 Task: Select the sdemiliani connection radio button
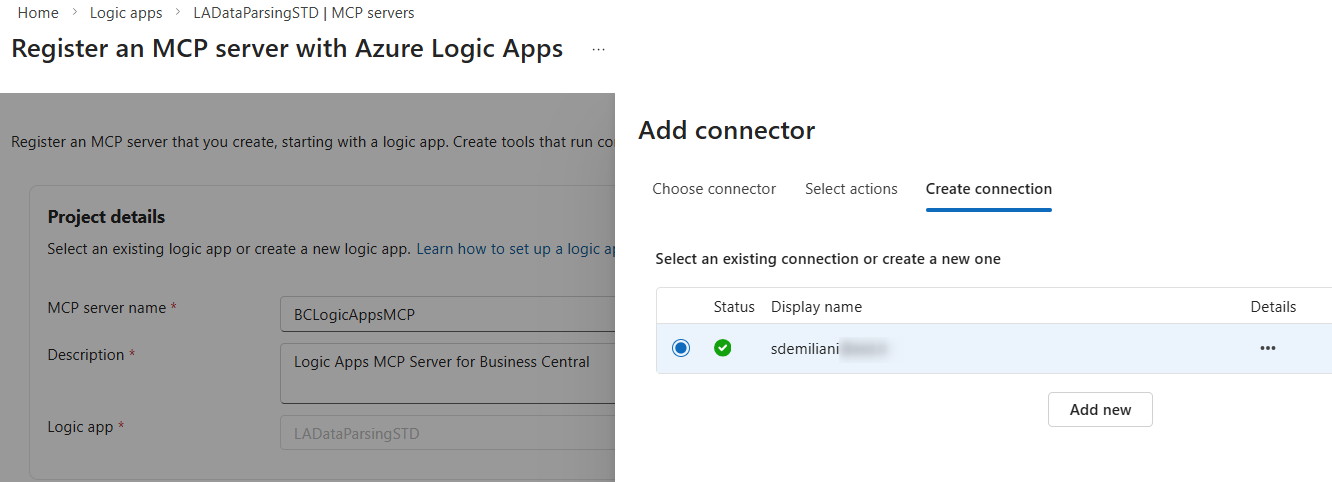point(681,348)
